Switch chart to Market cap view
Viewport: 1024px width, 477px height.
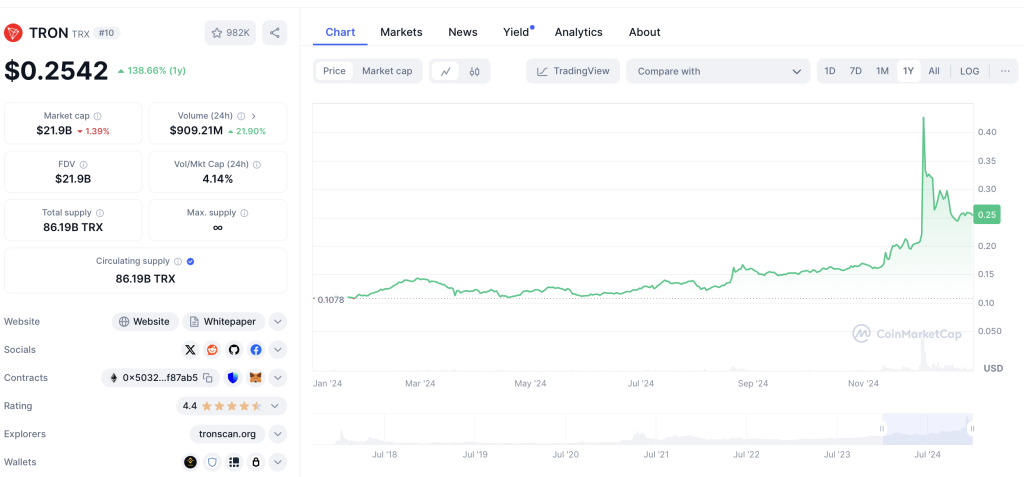click(387, 71)
